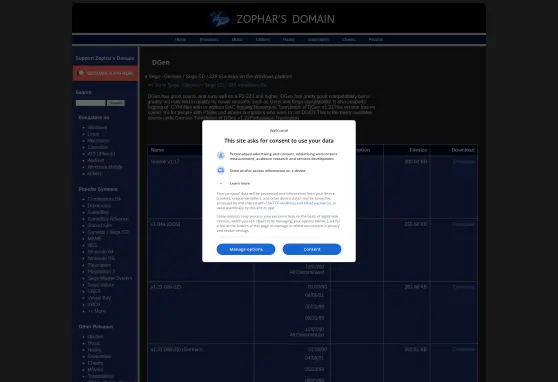Viewport: 558px width, 382px height.
Task: Open the Home navigation item
Action: click(180, 40)
